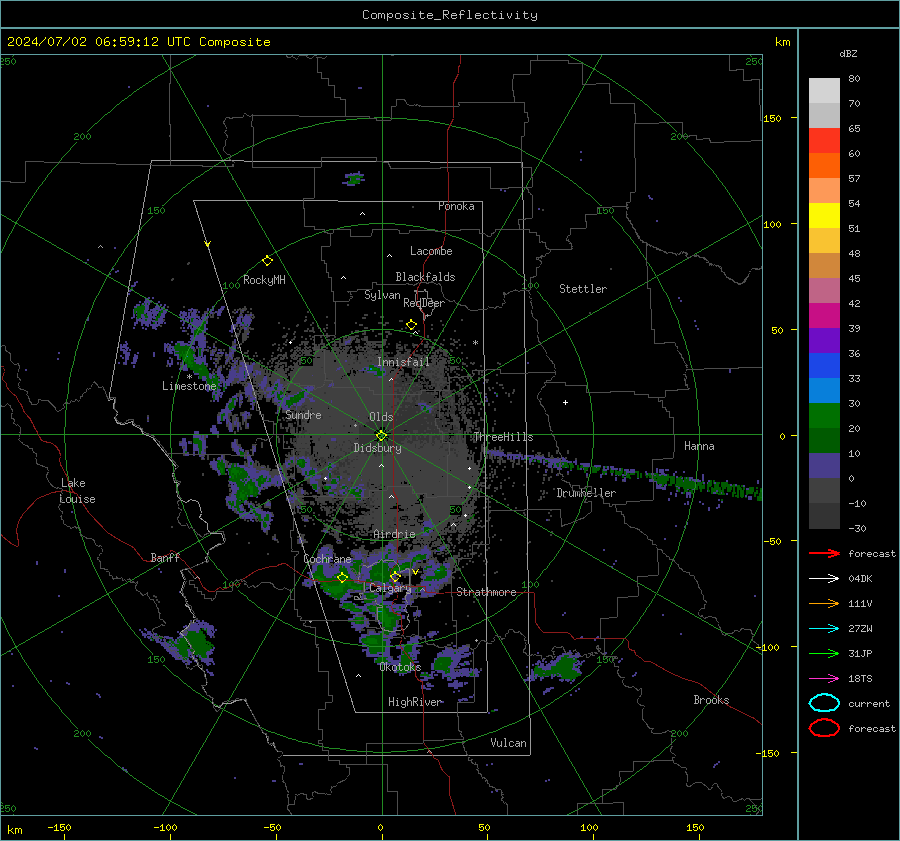Screen dimensions: 900x841
Task: Select radar-center diamond marker above Didsbury
Action: point(381,435)
